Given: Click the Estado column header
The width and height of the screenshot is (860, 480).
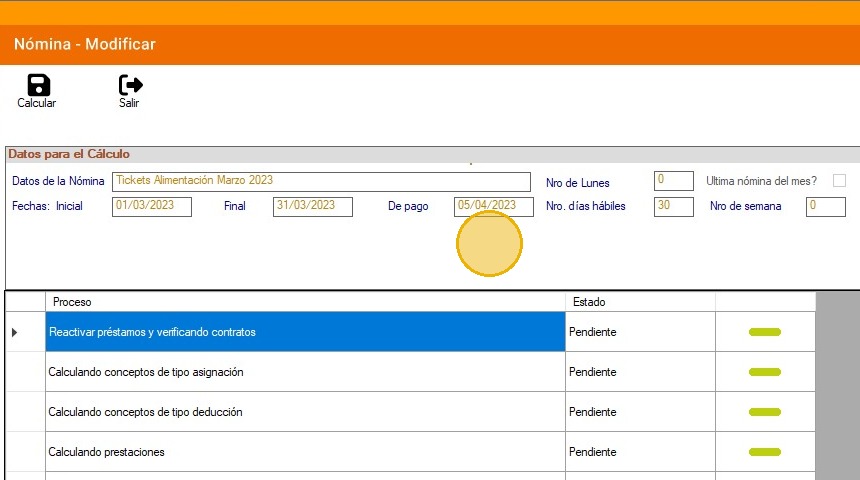Looking at the screenshot, I should click(640, 301).
